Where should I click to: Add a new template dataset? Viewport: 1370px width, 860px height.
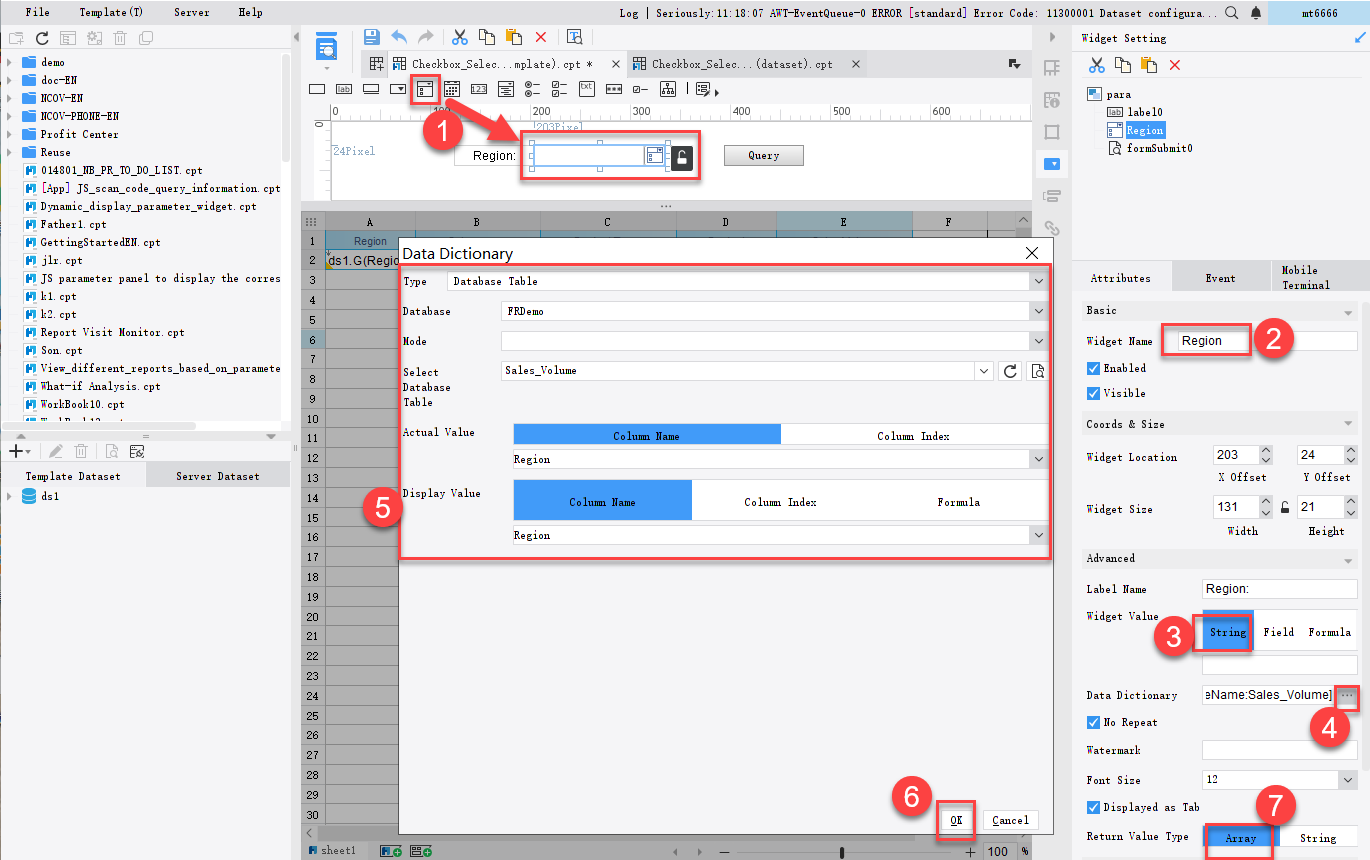pos(14,450)
